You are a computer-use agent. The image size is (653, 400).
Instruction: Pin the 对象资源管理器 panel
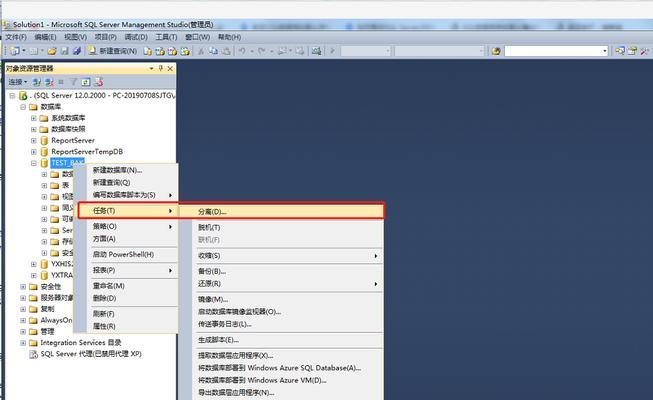pos(161,68)
